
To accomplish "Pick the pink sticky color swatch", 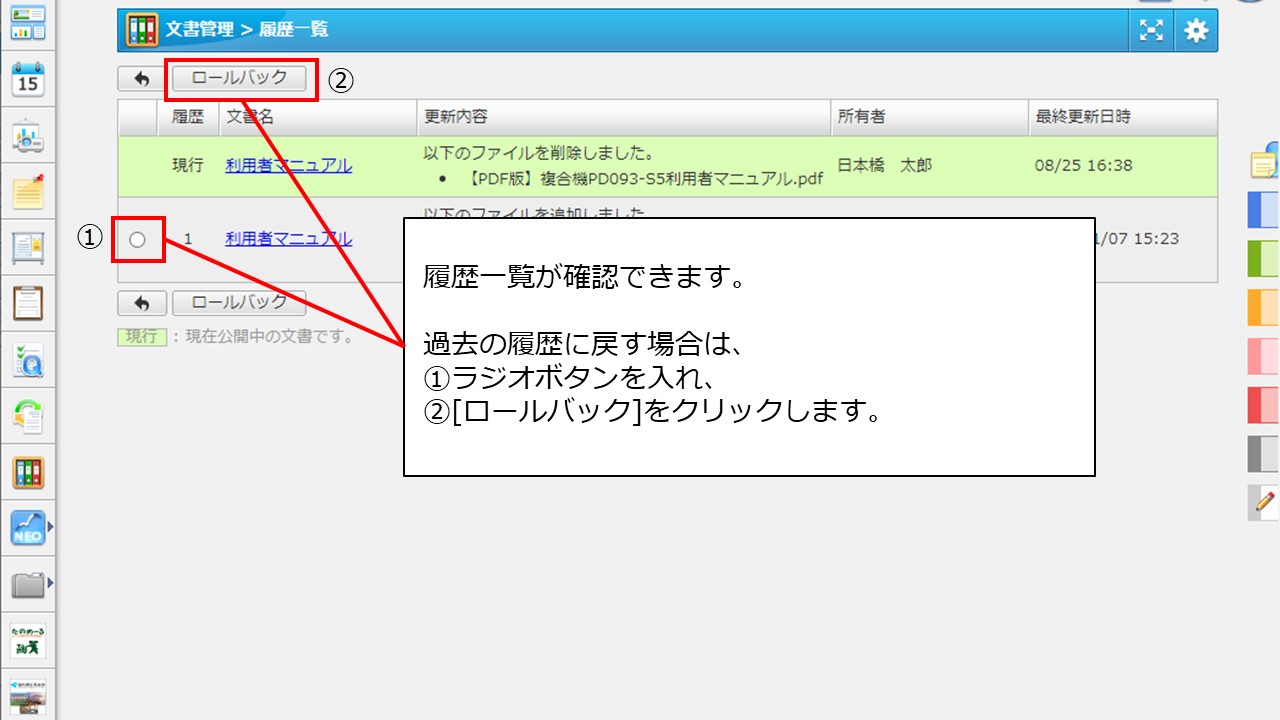I will tap(1263, 356).
